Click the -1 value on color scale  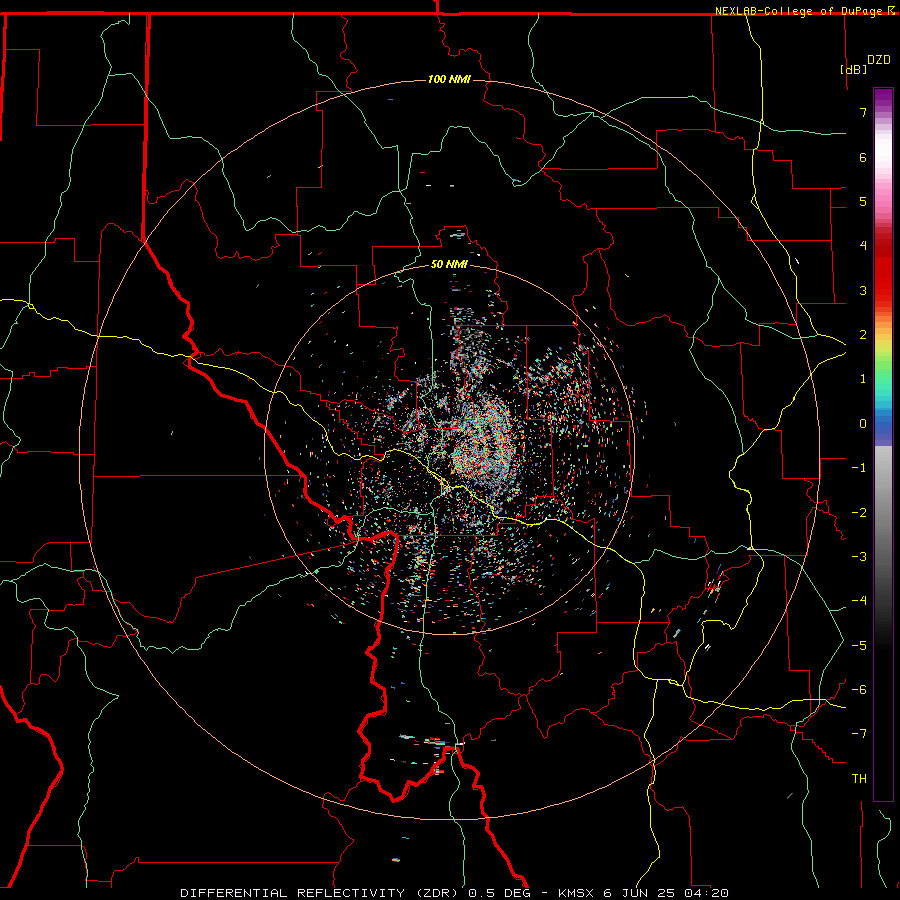[859, 468]
